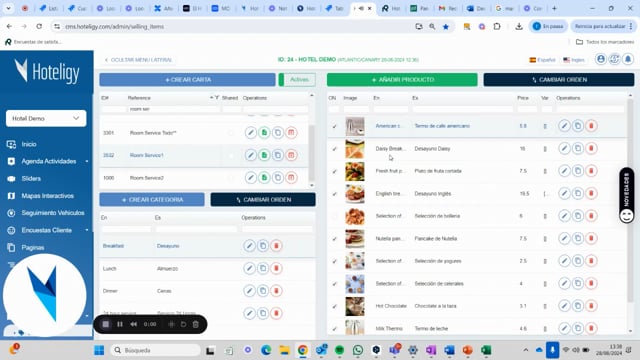The width and height of the screenshot is (640, 360).
Task: Edit the Room Service1 menu
Action: tap(251, 155)
